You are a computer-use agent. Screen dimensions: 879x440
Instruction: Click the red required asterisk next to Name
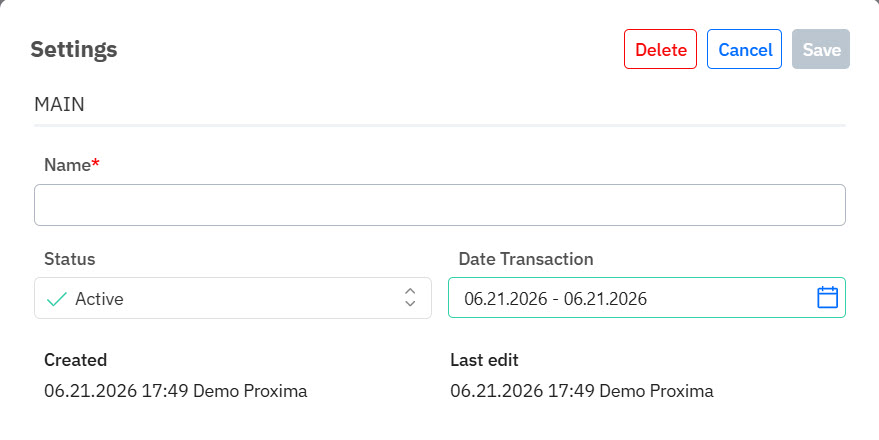pyautogui.click(x=95, y=163)
